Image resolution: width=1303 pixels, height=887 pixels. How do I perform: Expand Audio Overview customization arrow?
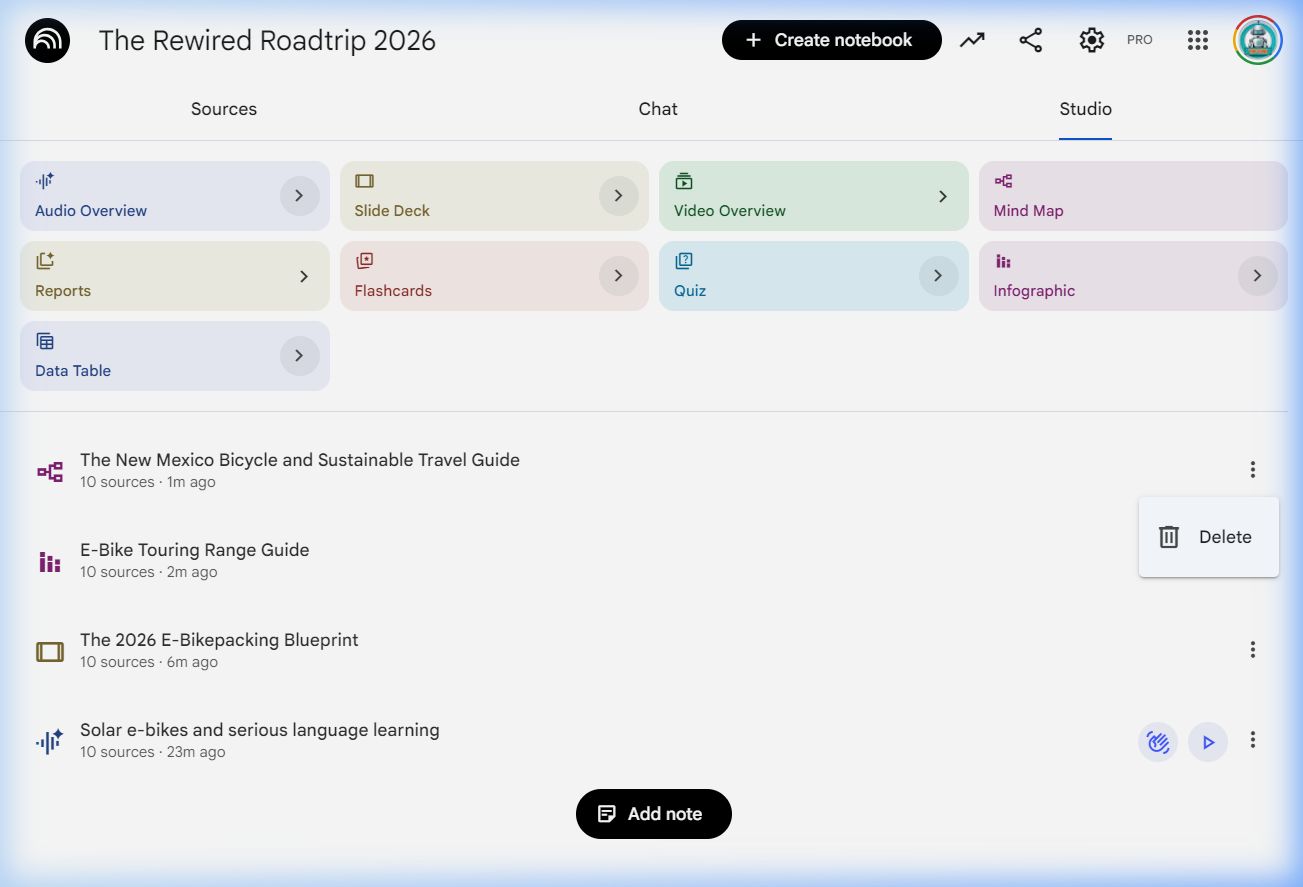tap(299, 196)
